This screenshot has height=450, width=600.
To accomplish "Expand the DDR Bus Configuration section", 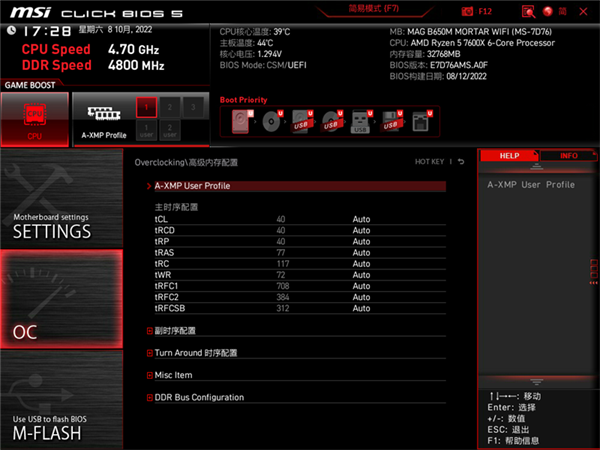I will [x=198, y=397].
